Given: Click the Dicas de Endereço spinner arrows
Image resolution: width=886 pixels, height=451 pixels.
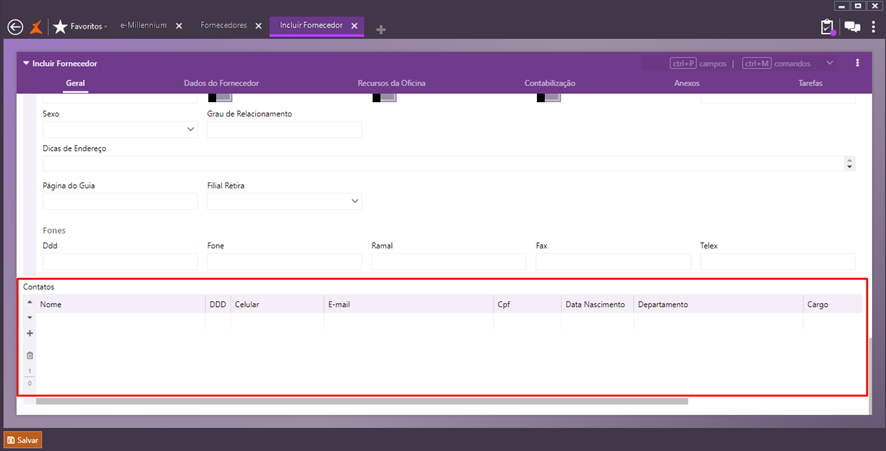Looking at the screenshot, I should [x=849, y=163].
